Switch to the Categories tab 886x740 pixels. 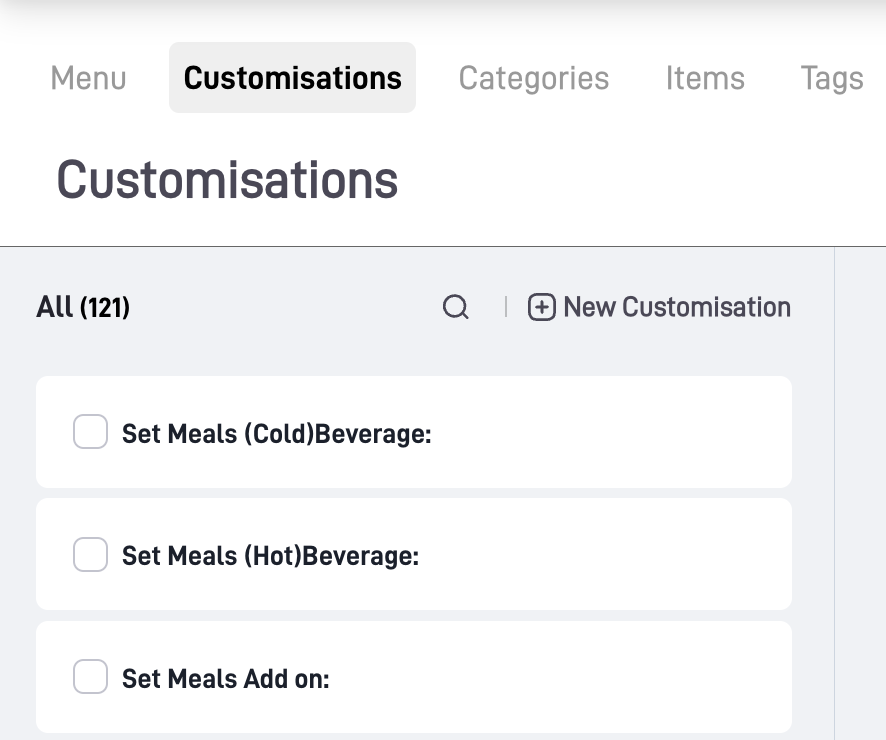pyautogui.click(x=534, y=78)
